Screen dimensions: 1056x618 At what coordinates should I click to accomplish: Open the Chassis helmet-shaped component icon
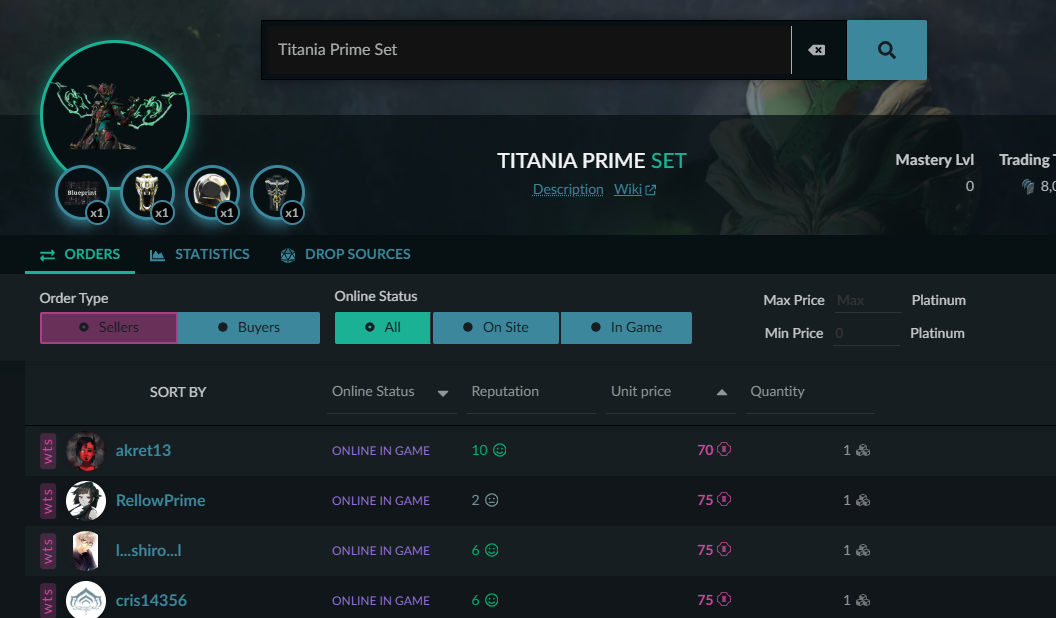click(x=212, y=193)
